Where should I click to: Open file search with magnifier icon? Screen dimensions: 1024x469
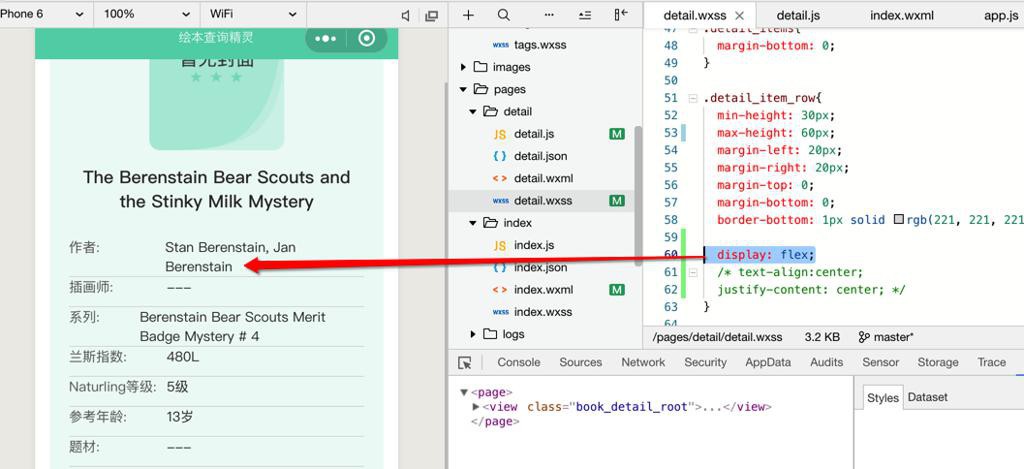[x=504, y=15]
